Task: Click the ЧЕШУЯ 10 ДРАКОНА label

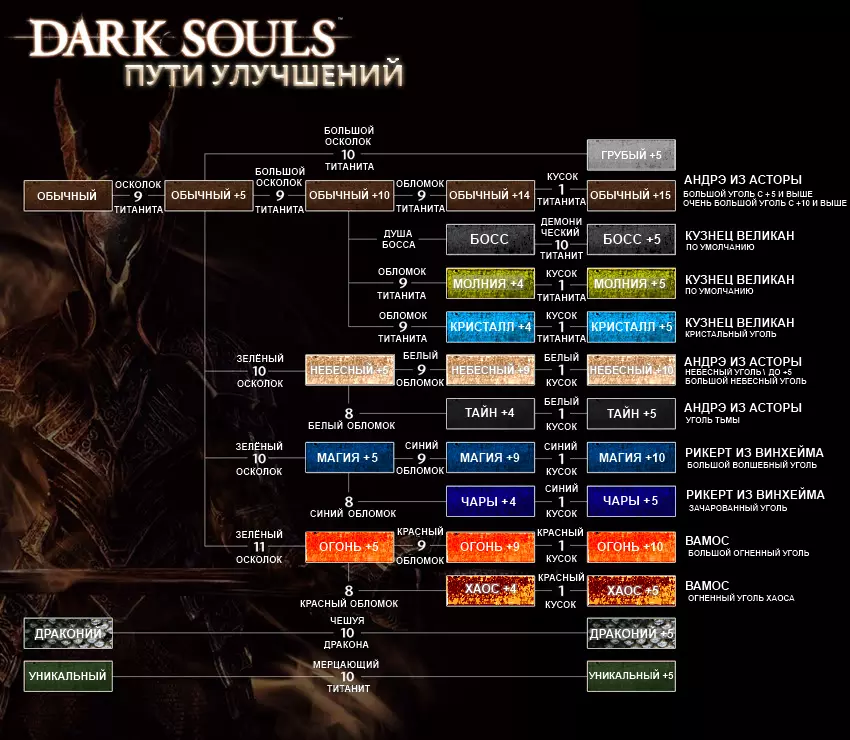Action: 347,633
